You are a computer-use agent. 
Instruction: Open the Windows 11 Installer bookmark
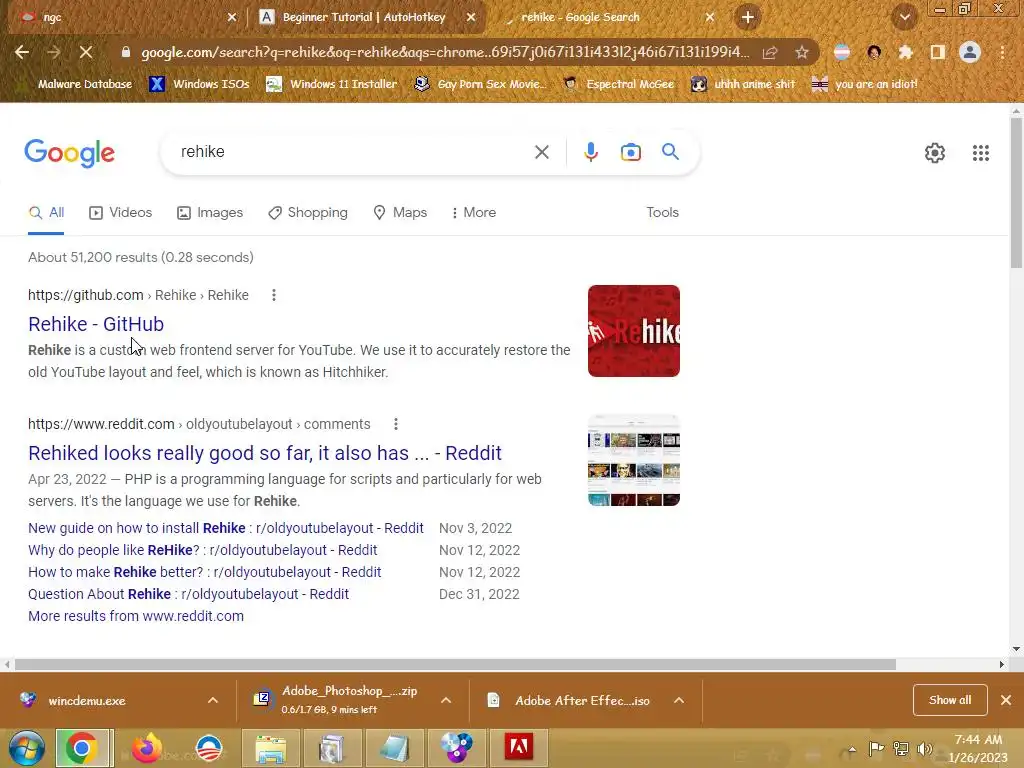[x=332, y=84]
